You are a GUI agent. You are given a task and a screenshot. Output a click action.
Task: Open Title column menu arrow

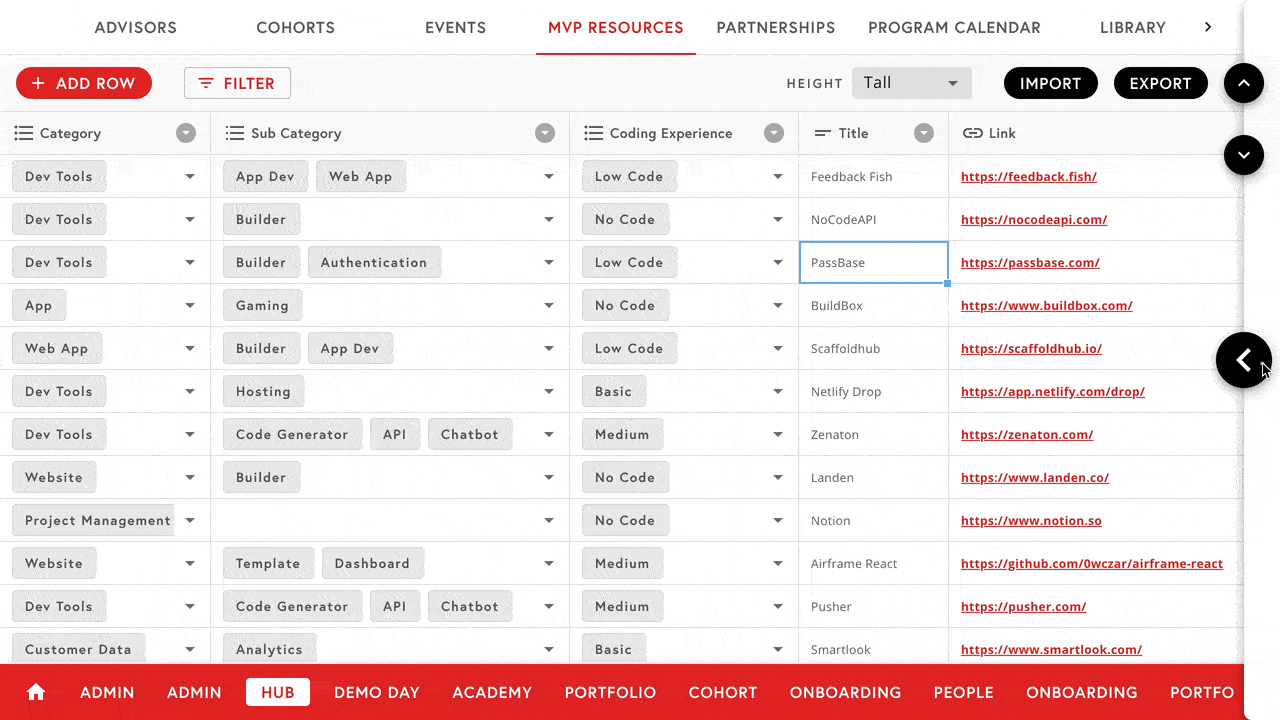tap(924, 133)
